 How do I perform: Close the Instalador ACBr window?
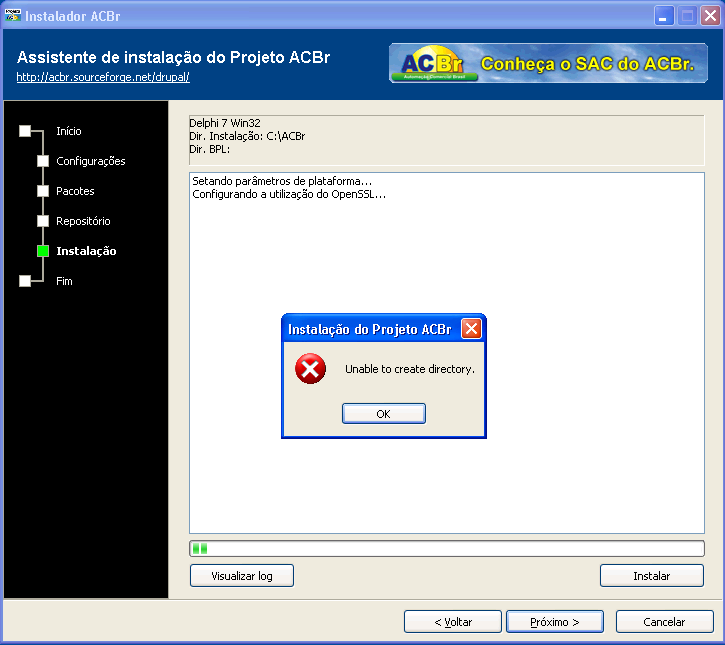710,16
